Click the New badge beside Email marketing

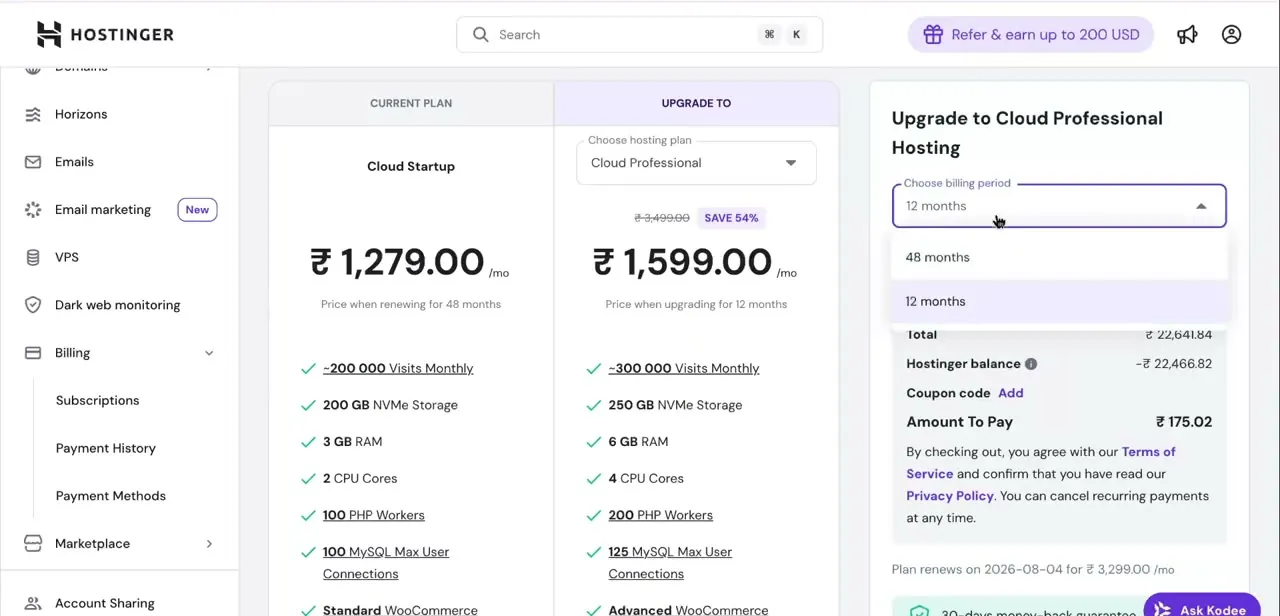click(197, 209)
